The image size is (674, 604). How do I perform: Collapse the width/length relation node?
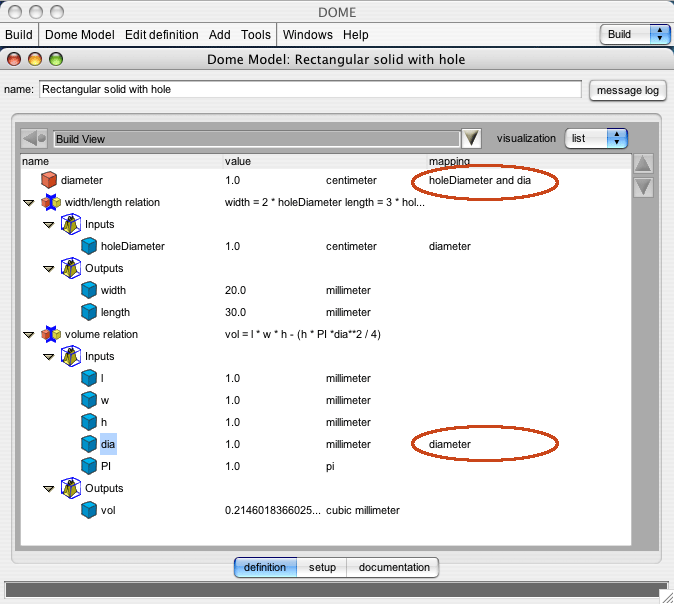click(x=29, y=202)
